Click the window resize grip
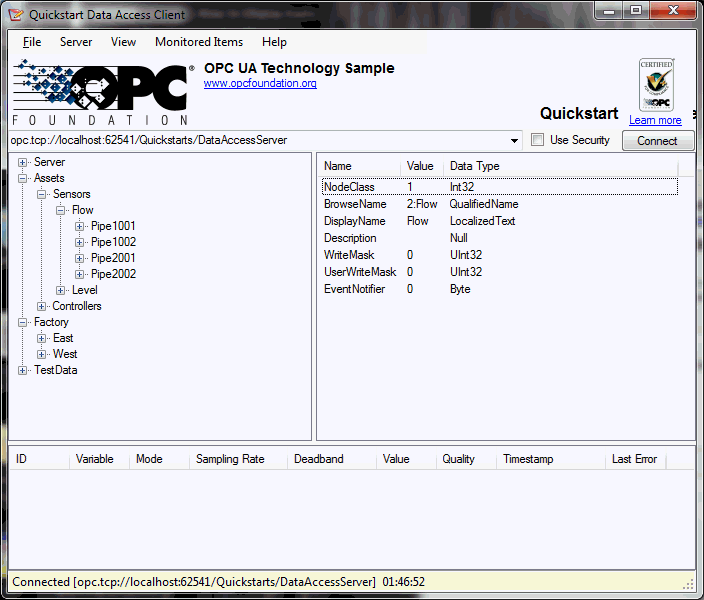This screenshot has height=600, width=704. coord(688,583)
